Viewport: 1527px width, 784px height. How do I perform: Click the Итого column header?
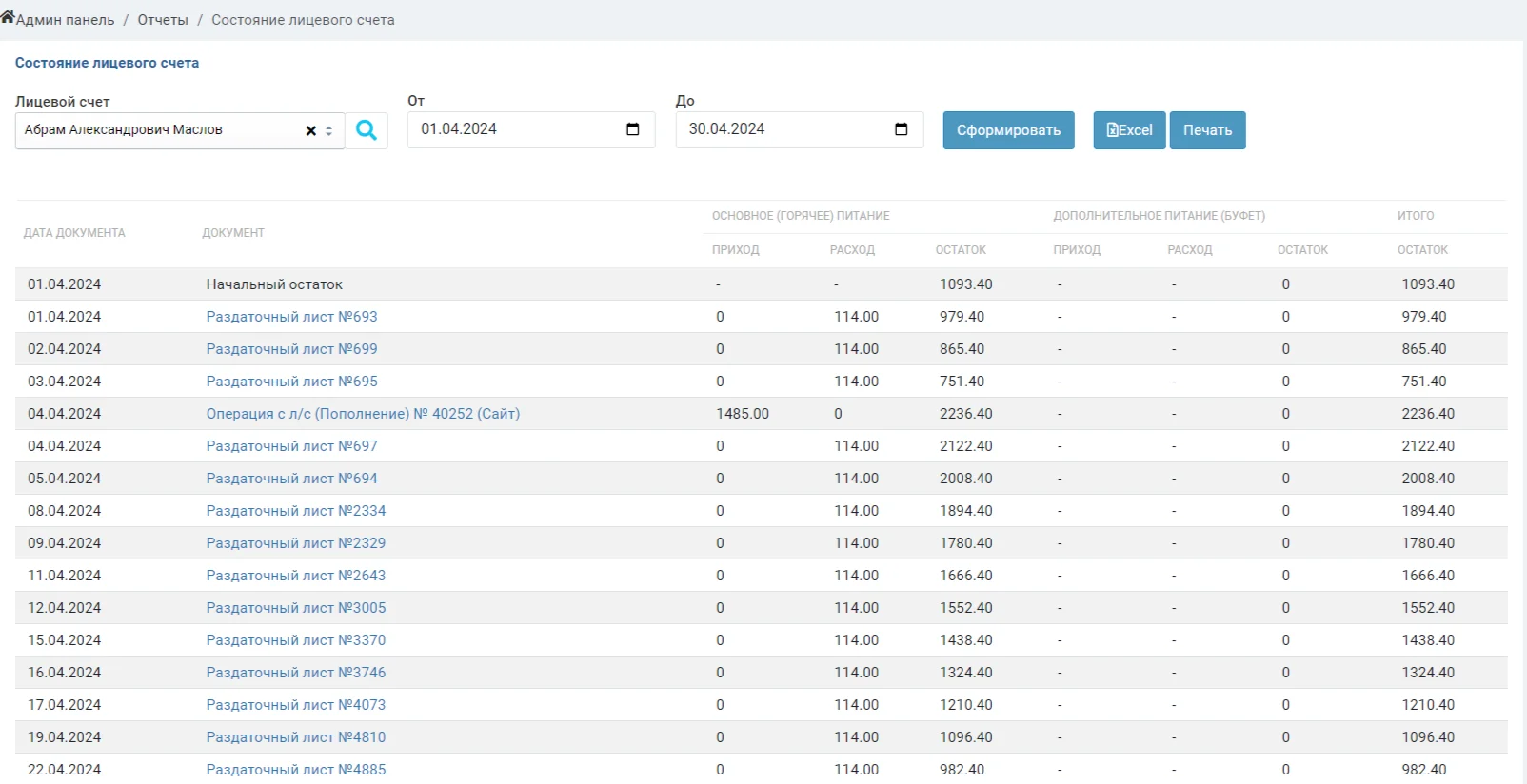1416,216
